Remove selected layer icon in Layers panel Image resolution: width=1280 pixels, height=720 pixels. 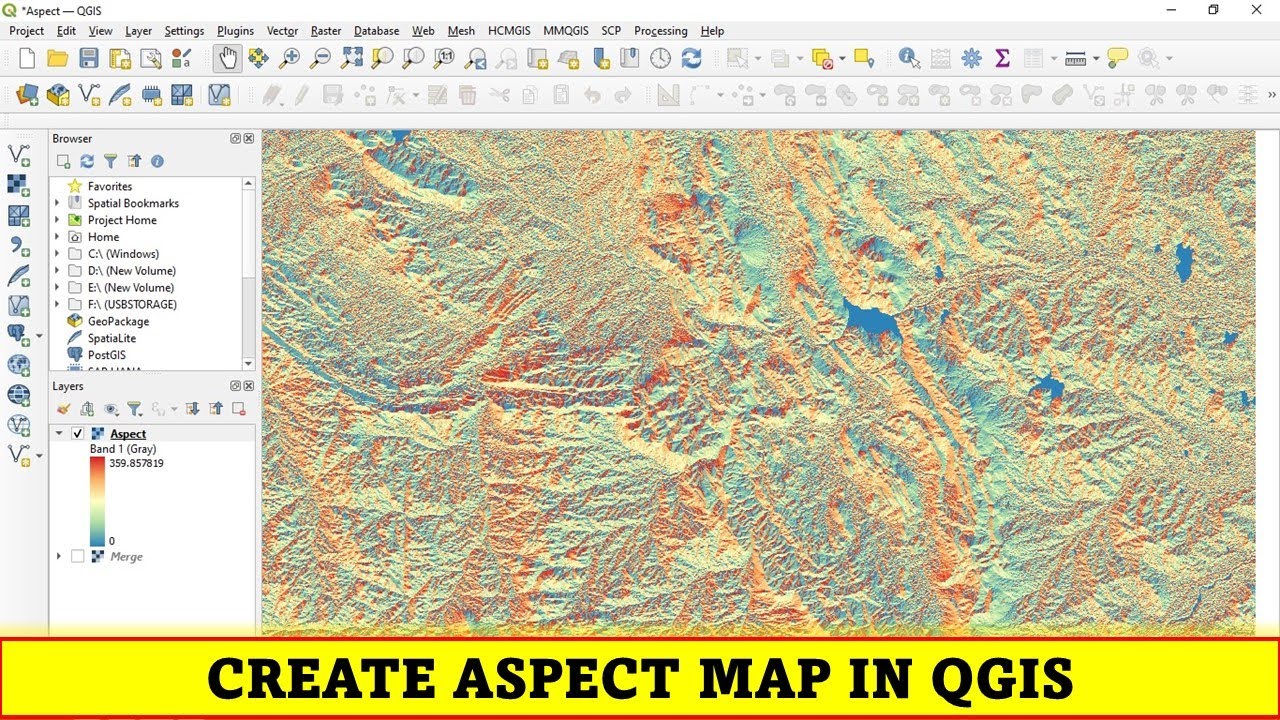(238, 409)
